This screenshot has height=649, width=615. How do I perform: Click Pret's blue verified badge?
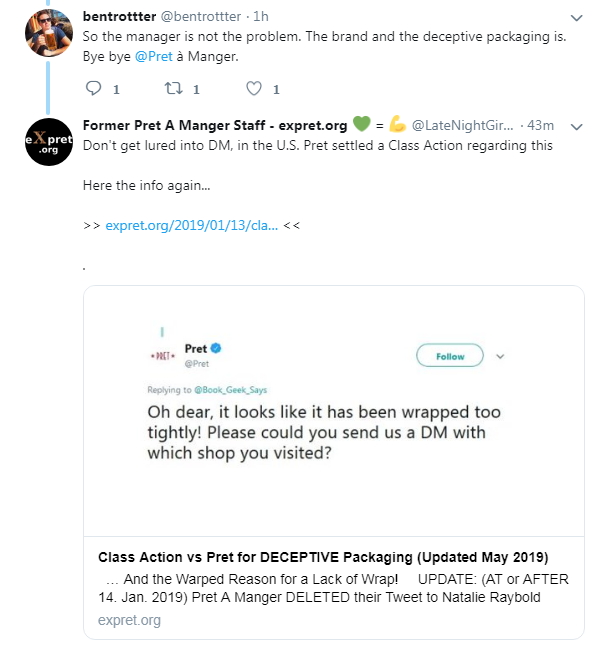coord(215,348)
